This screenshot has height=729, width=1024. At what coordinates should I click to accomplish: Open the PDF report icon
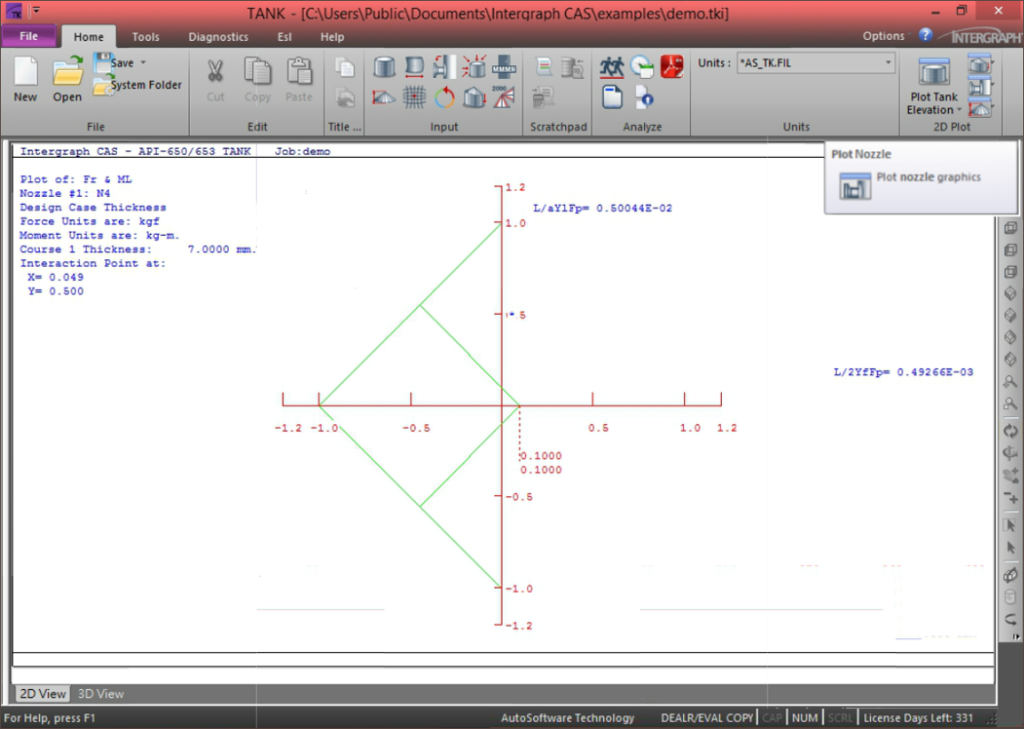click(x=671, y=67)
